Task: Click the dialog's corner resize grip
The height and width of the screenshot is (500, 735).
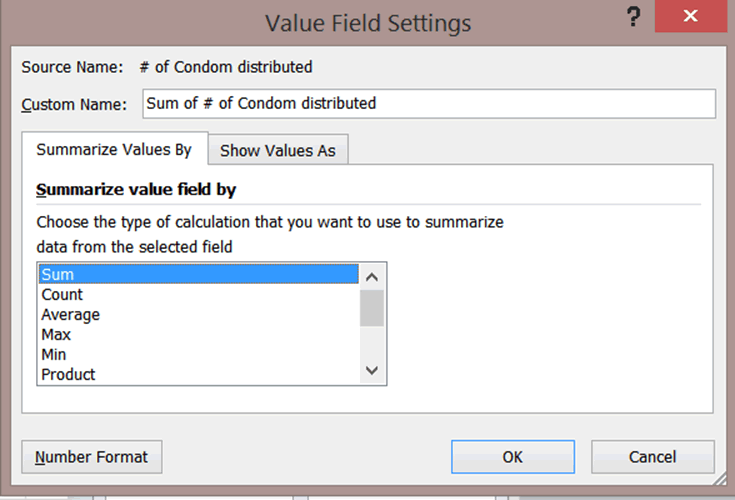Action: pos(720,479)
